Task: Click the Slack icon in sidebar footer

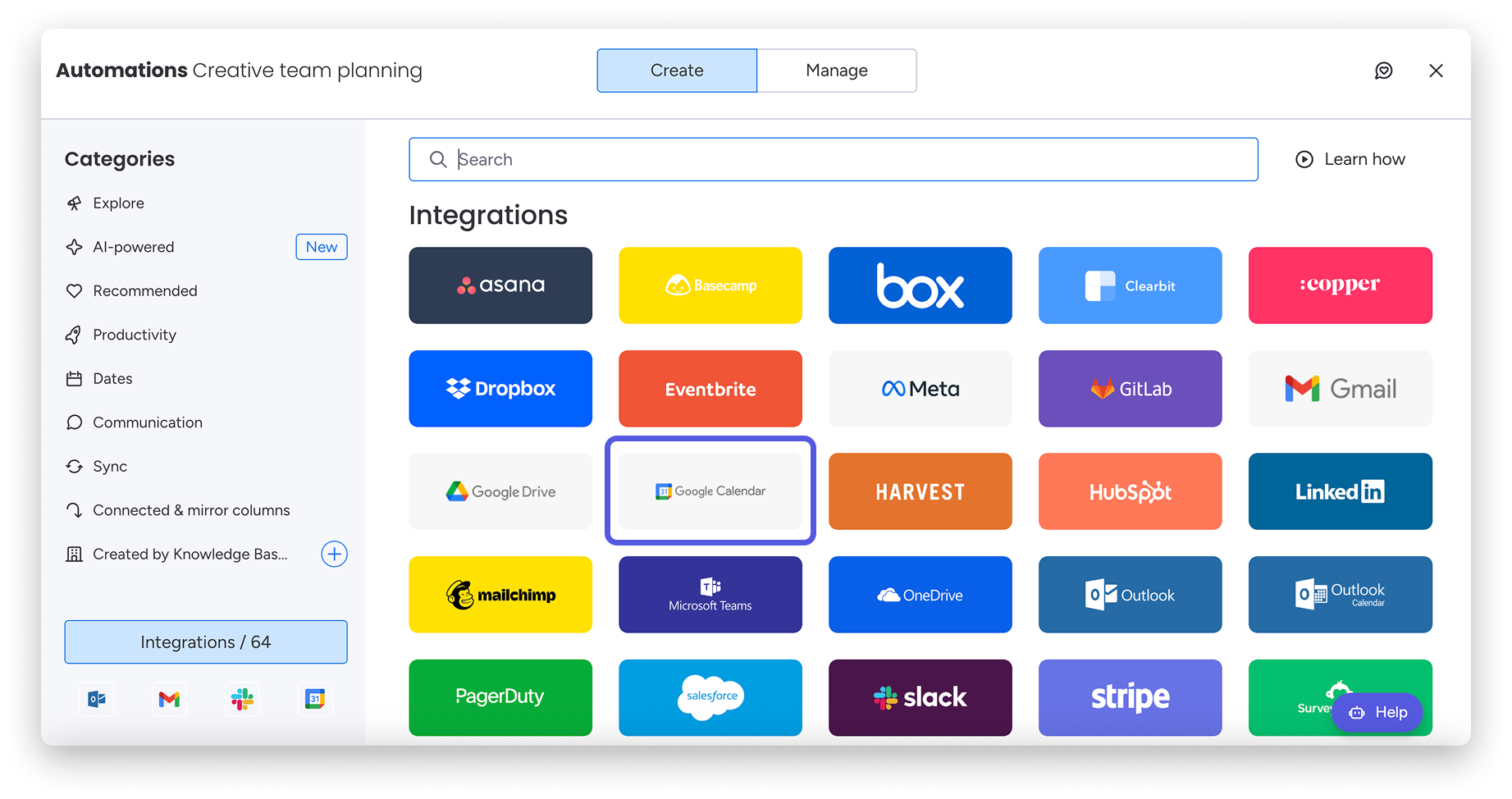Action: tap(242, 699)
